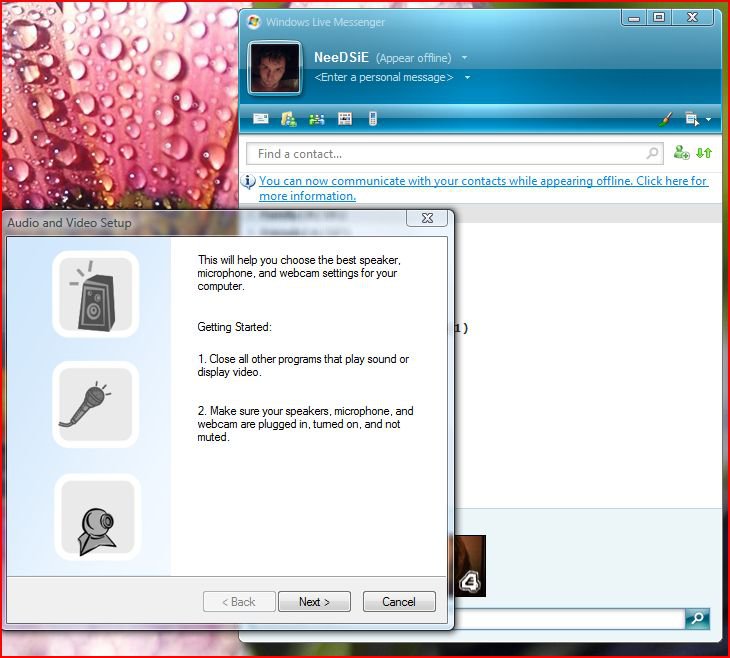
Task: Click the Find a contact search box
Action: click(x=454, y=154)
